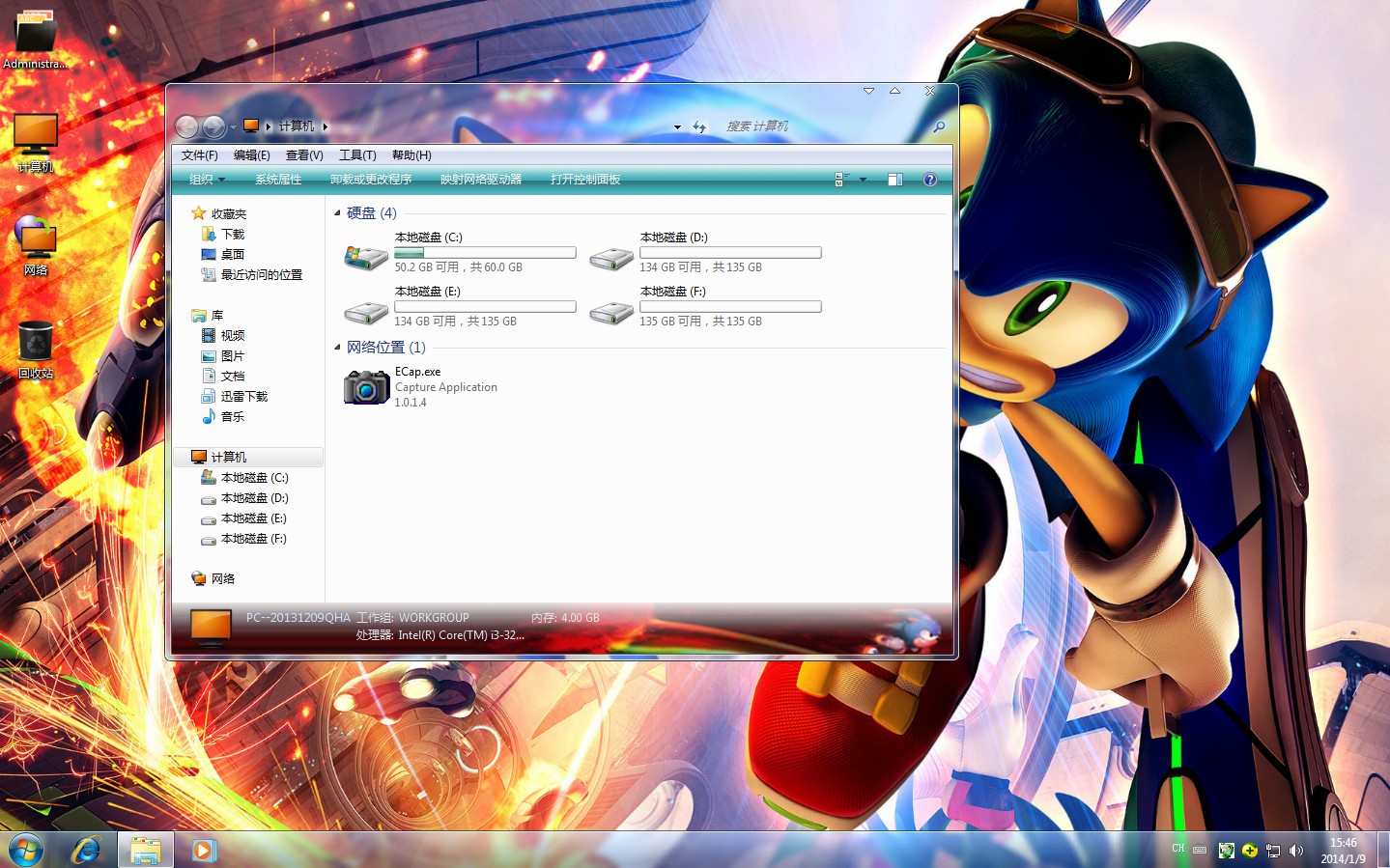Select 本地磁盘 (F:) in navigation tree
1390x868 pixels.
(x=244, y=538)
